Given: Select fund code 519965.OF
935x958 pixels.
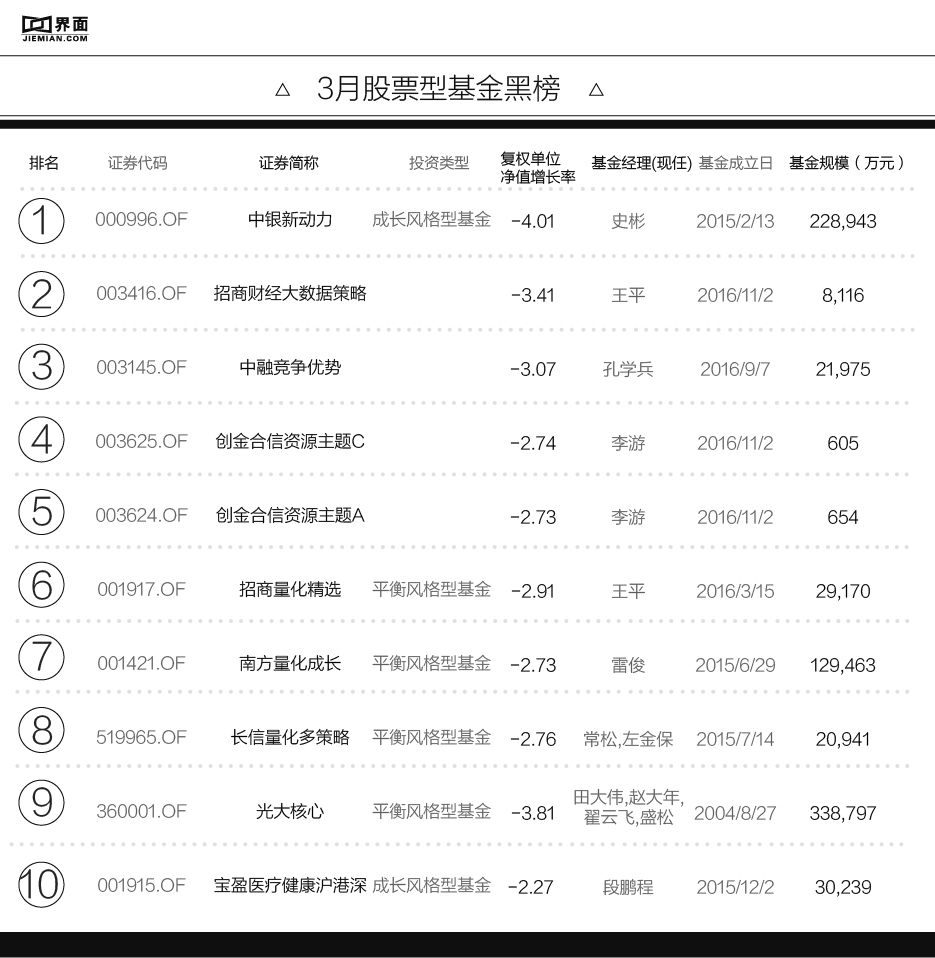Looking at the screenshot, I should (x=141, y=737).
